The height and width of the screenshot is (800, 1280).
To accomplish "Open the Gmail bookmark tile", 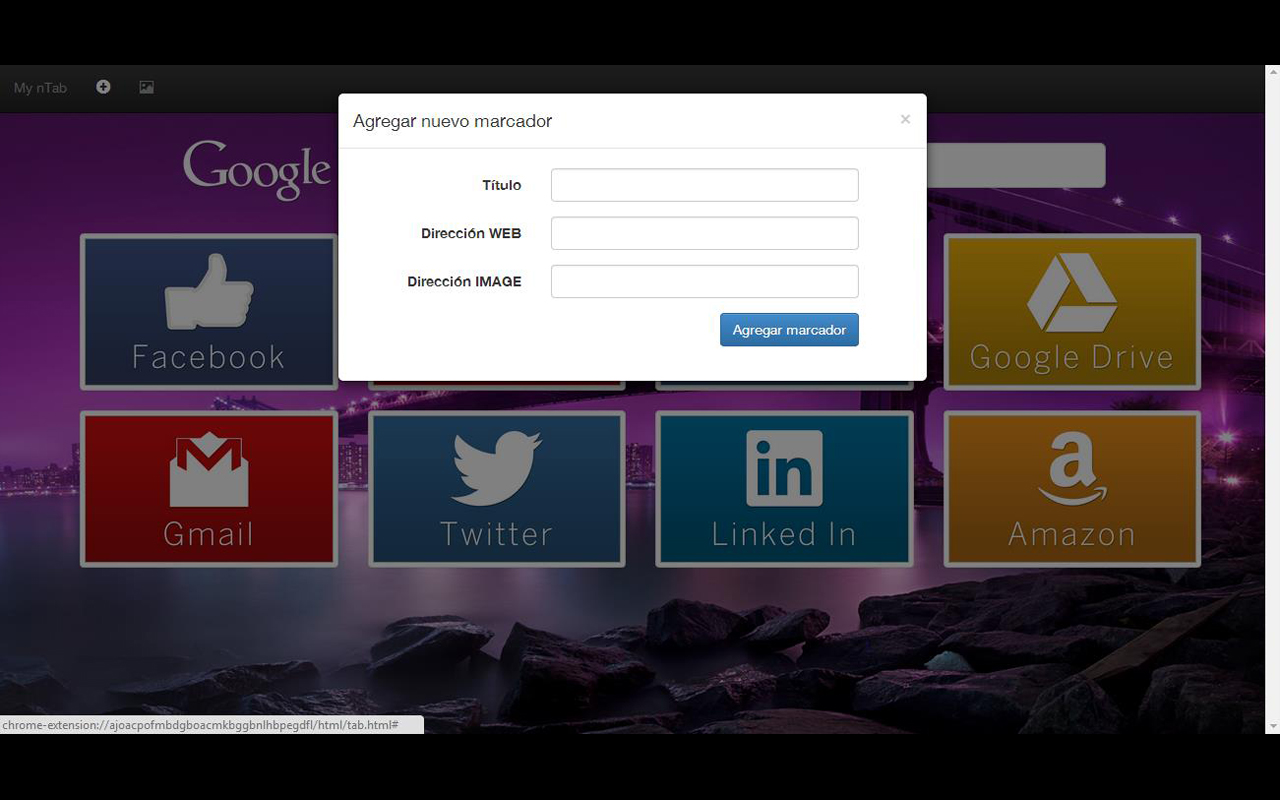I will click(209, 489).
